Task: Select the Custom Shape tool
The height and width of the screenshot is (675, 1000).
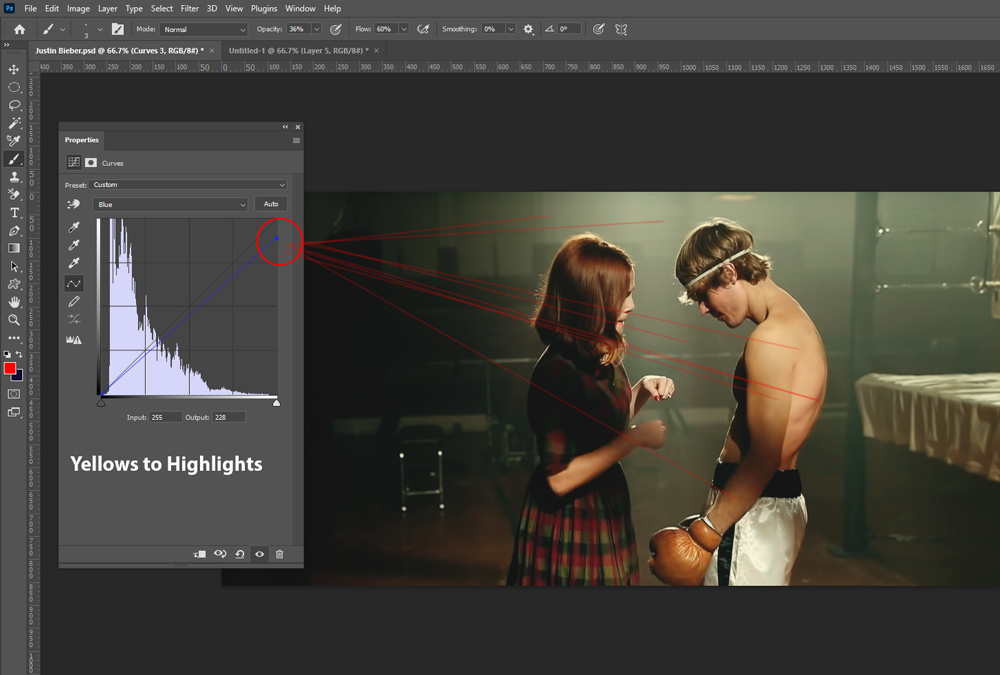Action: click(x=14, y=284)
